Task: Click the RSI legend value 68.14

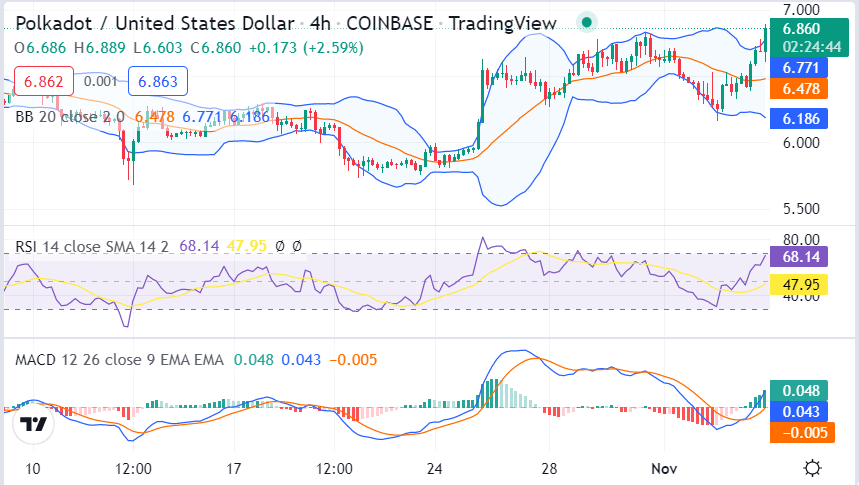Action: [x=199, y=247]
